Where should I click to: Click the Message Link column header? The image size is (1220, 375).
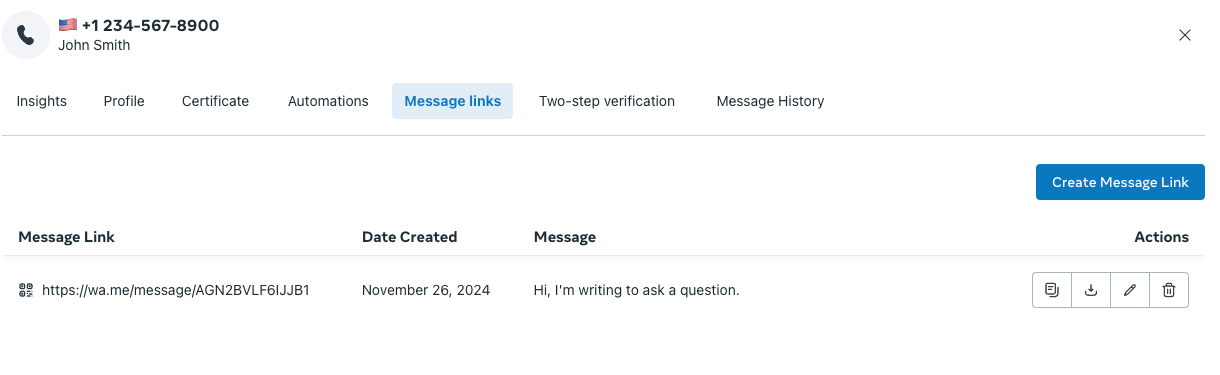click(x=66, y=237)
